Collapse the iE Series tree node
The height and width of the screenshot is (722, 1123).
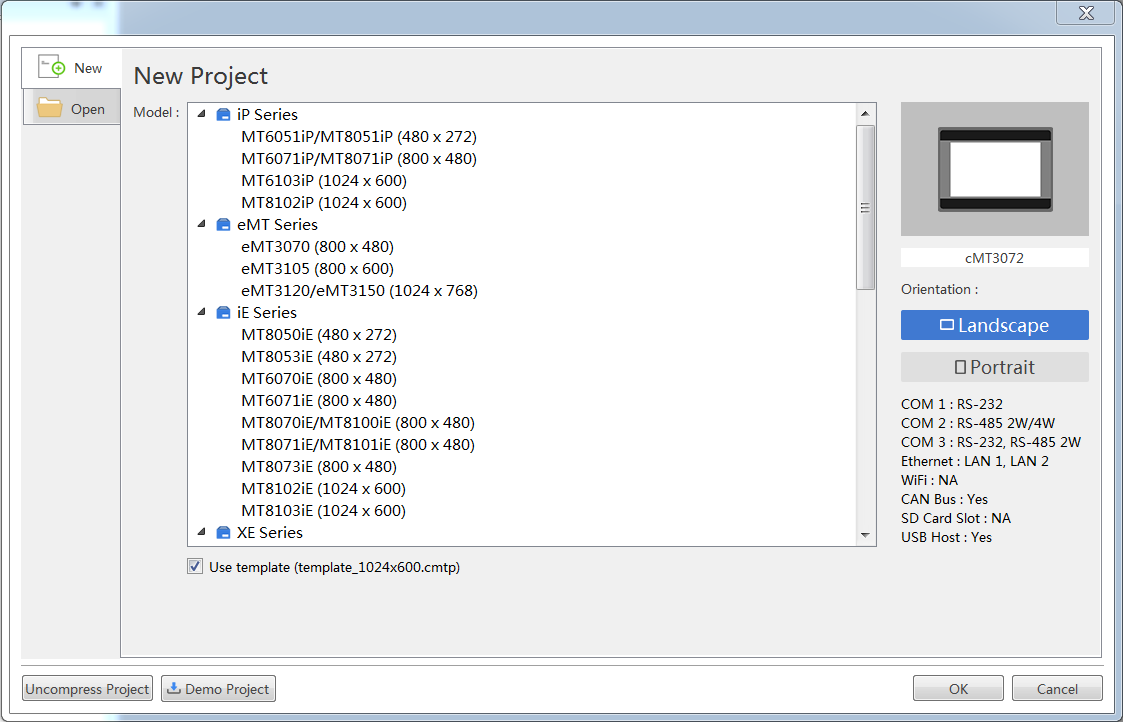202,312
